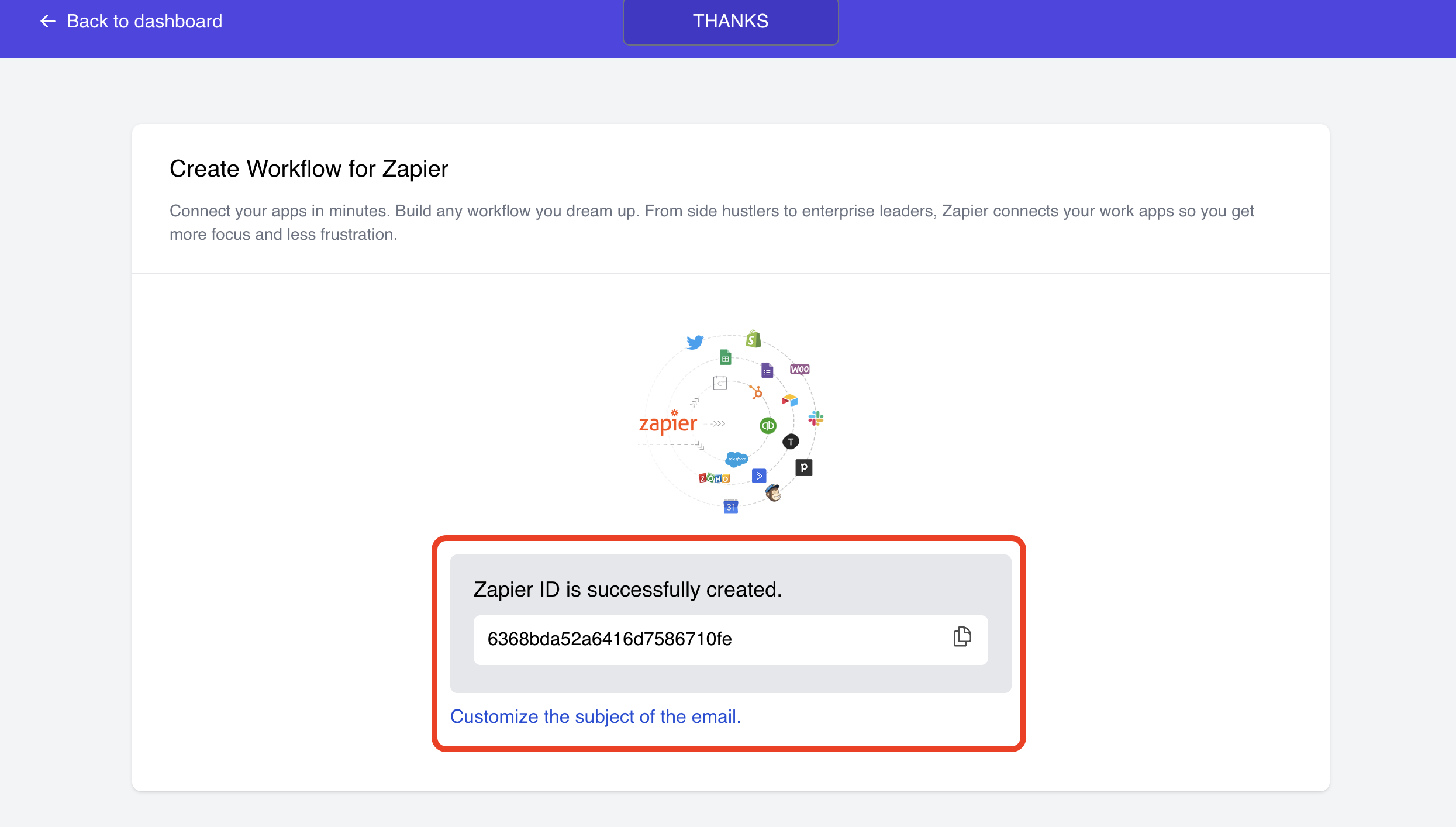1456x827 pixels.
Task: Copy the Zapier ID using the copy icon
Action: coord(962,637)
